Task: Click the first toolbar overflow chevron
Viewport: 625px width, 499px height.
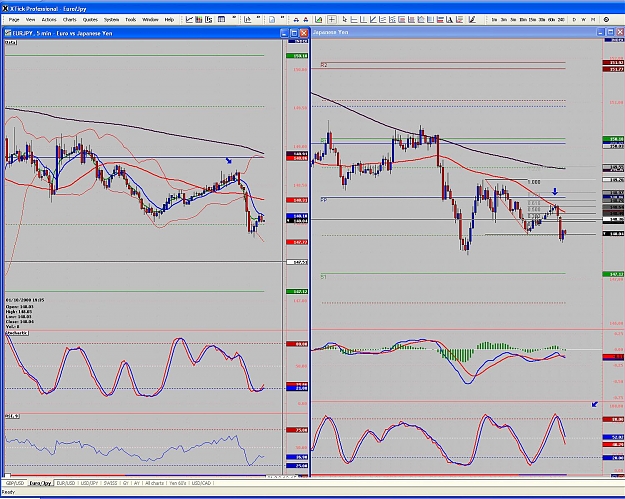Action: (234, 18)
